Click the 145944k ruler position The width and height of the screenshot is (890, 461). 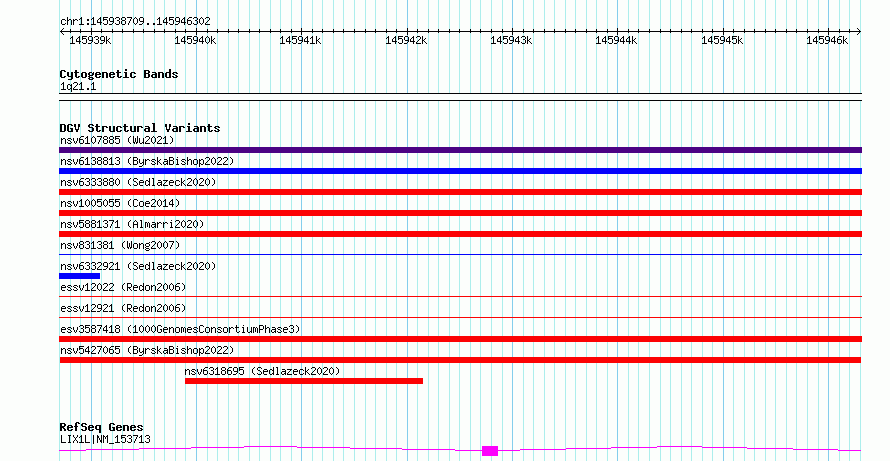616,40
